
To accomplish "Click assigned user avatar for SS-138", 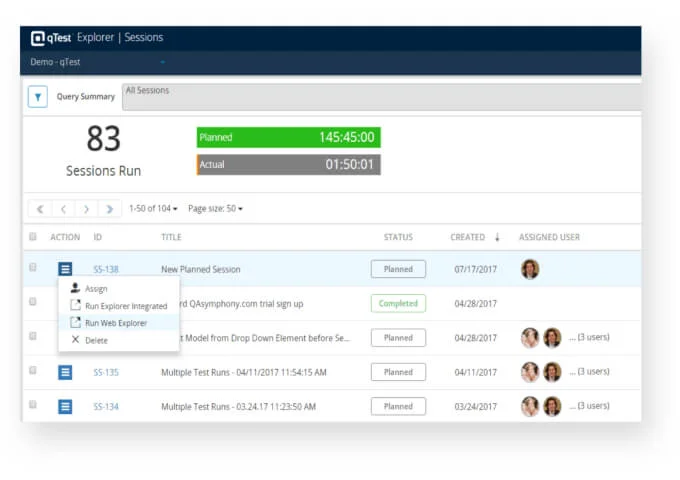I will click(x=530, y=269).
